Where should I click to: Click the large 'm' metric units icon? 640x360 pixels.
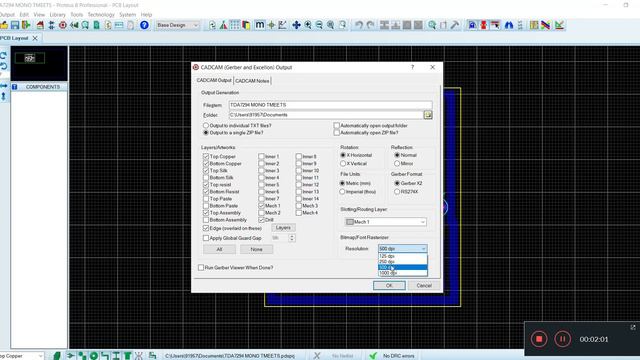pyautogui.click(x=260, y=25)
